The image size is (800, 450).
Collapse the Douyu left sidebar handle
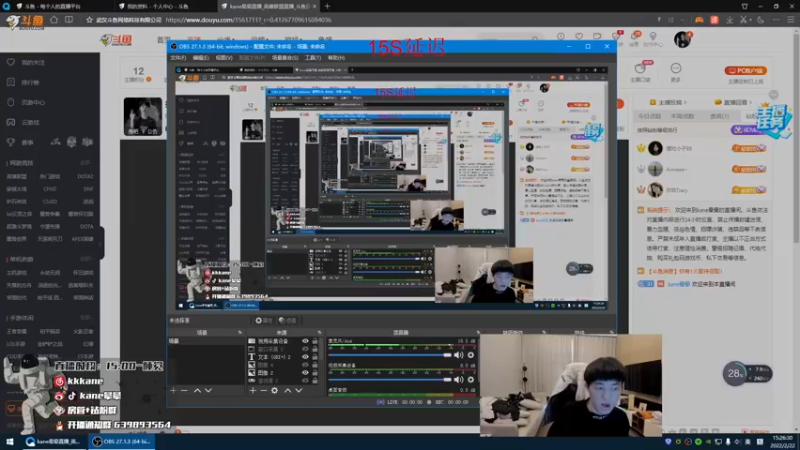point(102,243)
